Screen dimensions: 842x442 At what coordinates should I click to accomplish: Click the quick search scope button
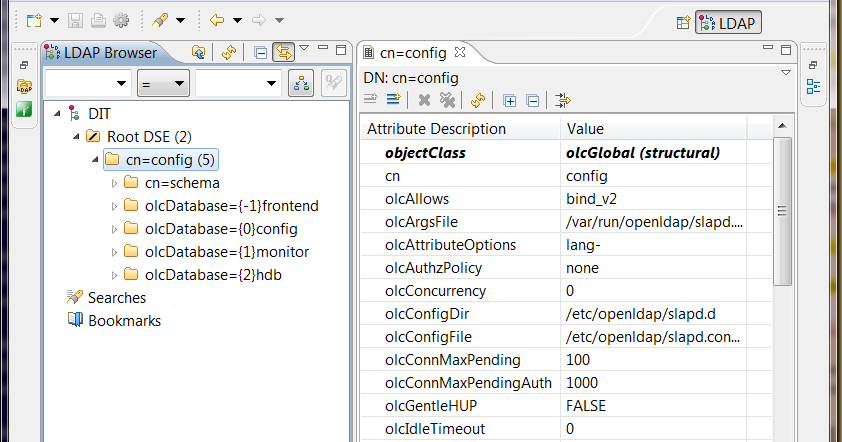(301, 83)
